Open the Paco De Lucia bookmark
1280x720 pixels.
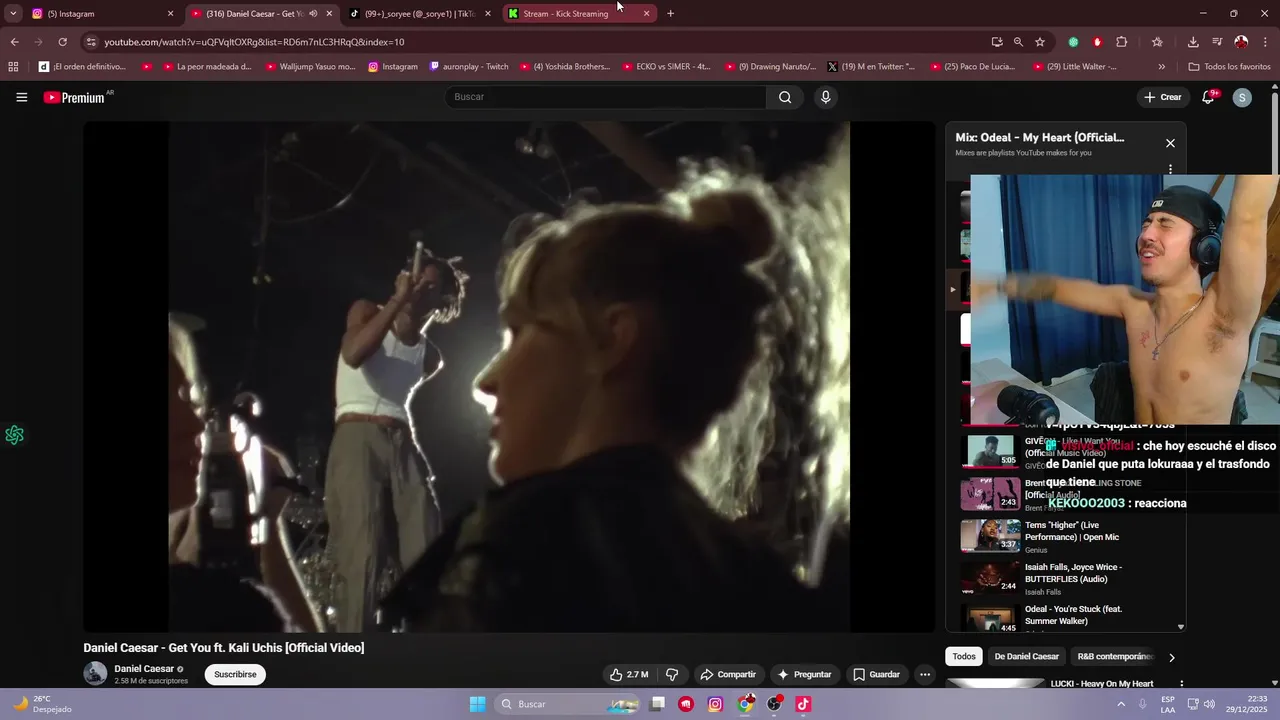point(973,67)
